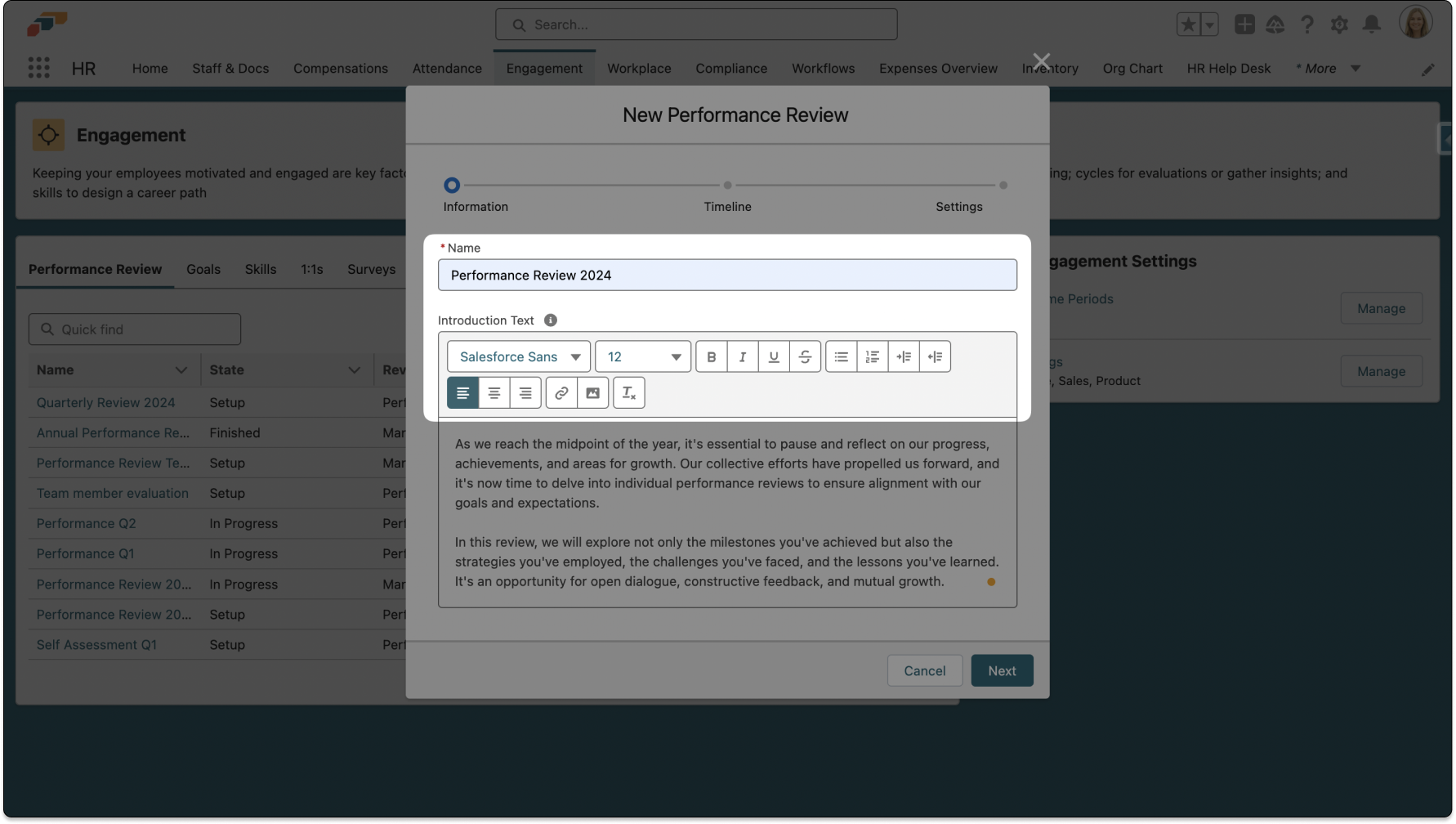Select left text alignment
1456x824 pixels.
coord(462,393)
